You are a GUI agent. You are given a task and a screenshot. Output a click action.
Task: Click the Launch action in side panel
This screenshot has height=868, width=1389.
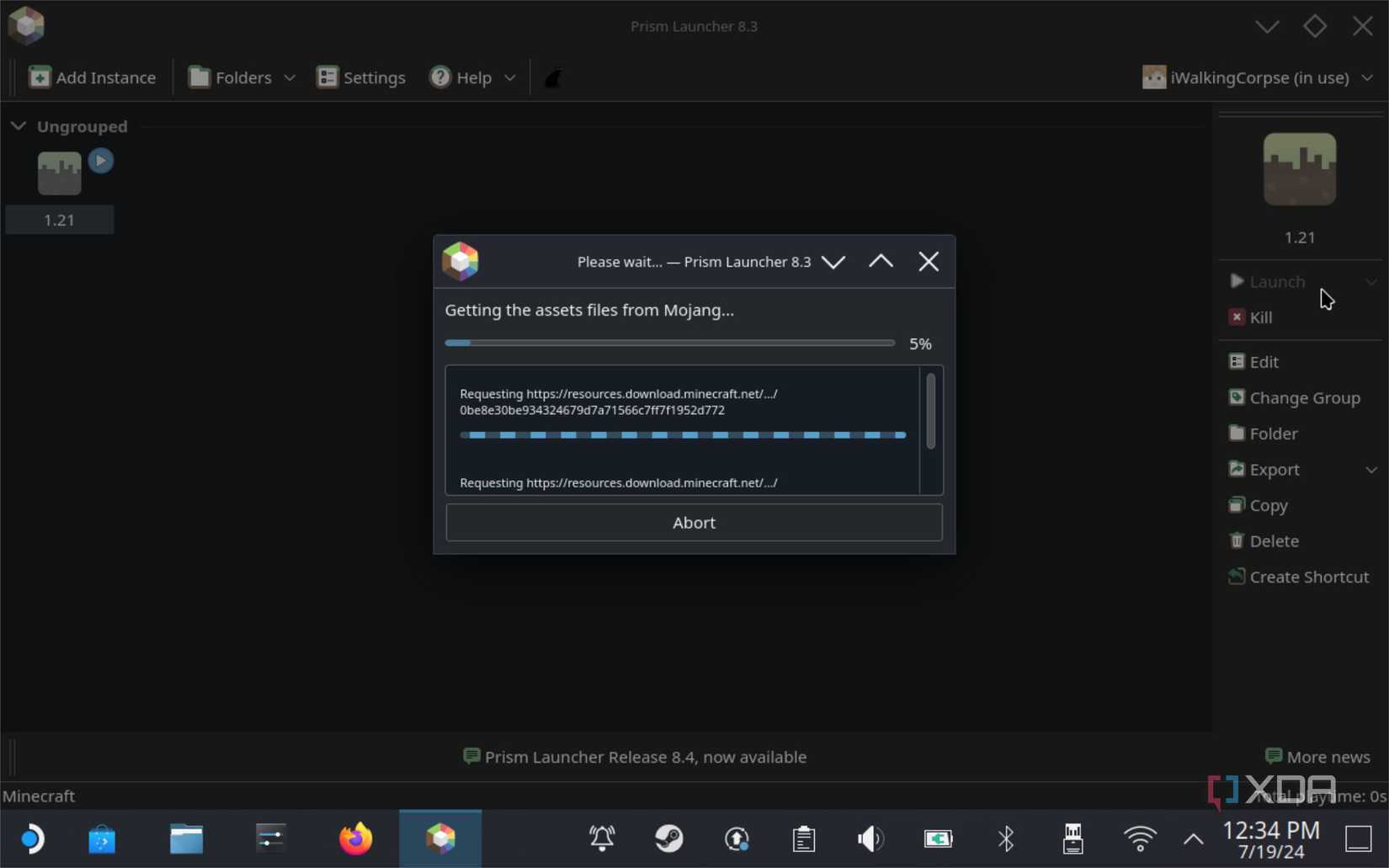pos(1267,282)
